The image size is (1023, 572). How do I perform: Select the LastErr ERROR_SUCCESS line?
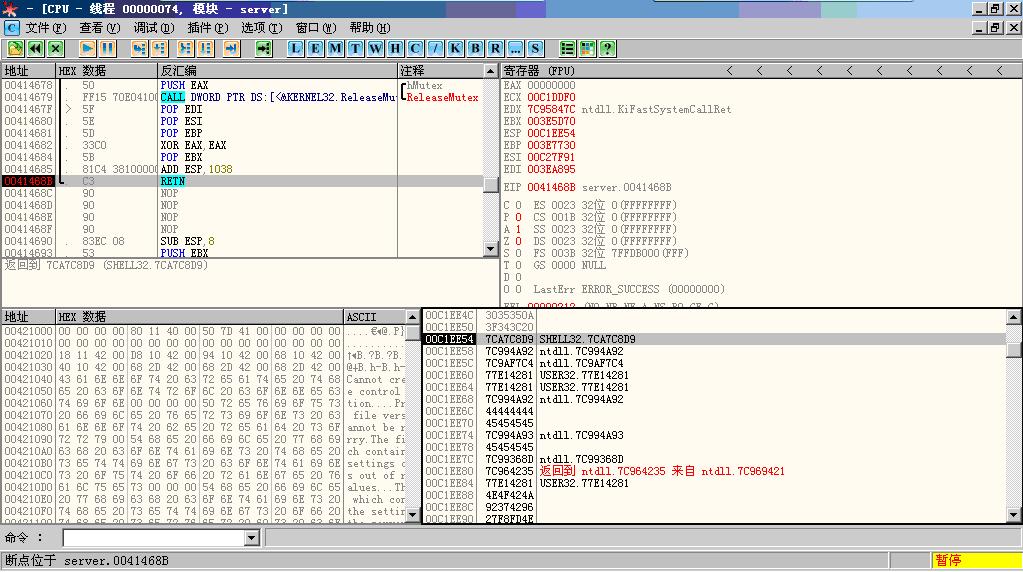(x=629, y=289)
